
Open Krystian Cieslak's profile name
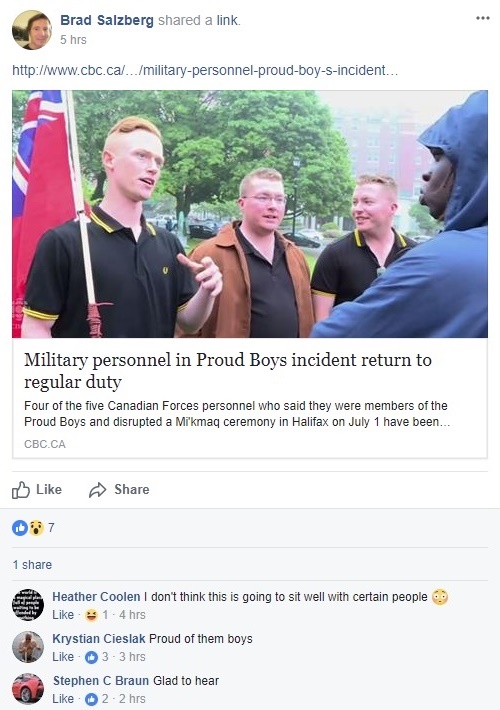[x=99, y=639]
